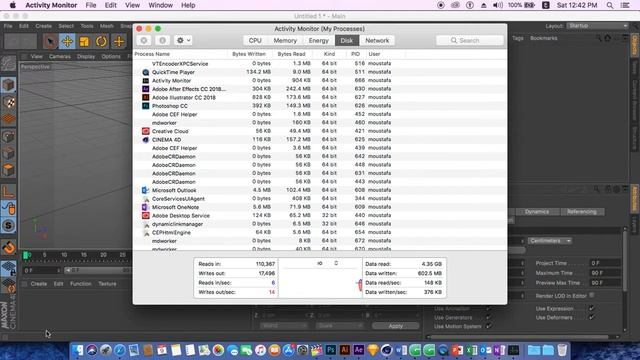The height and width of the screenshot is (360, 640).
Task: Open the iTunes music icon in the Dock
Action: pyautogui.click(x=260, y=350)
